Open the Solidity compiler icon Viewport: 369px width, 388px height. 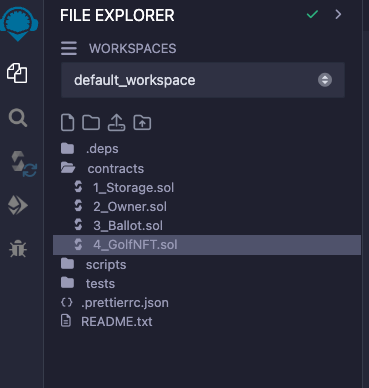coord(24,164)
